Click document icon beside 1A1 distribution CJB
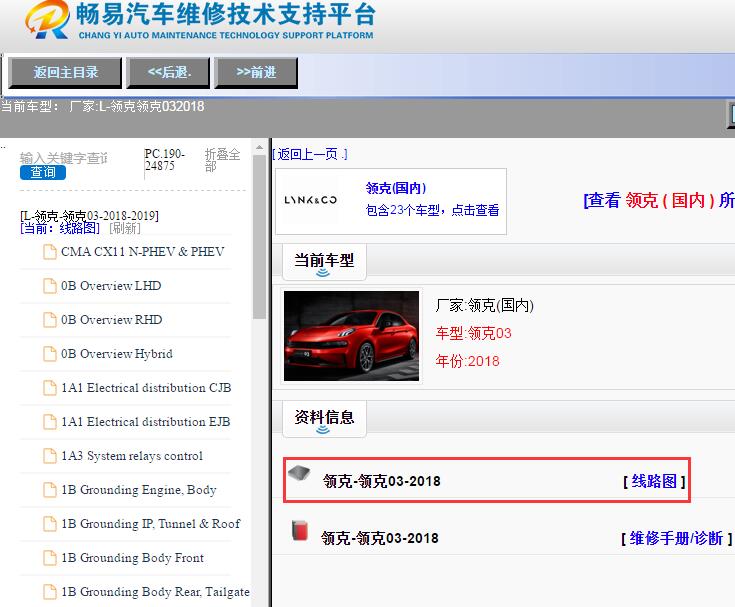The height and width of the screenshot is (607, 735). (50, 388)
